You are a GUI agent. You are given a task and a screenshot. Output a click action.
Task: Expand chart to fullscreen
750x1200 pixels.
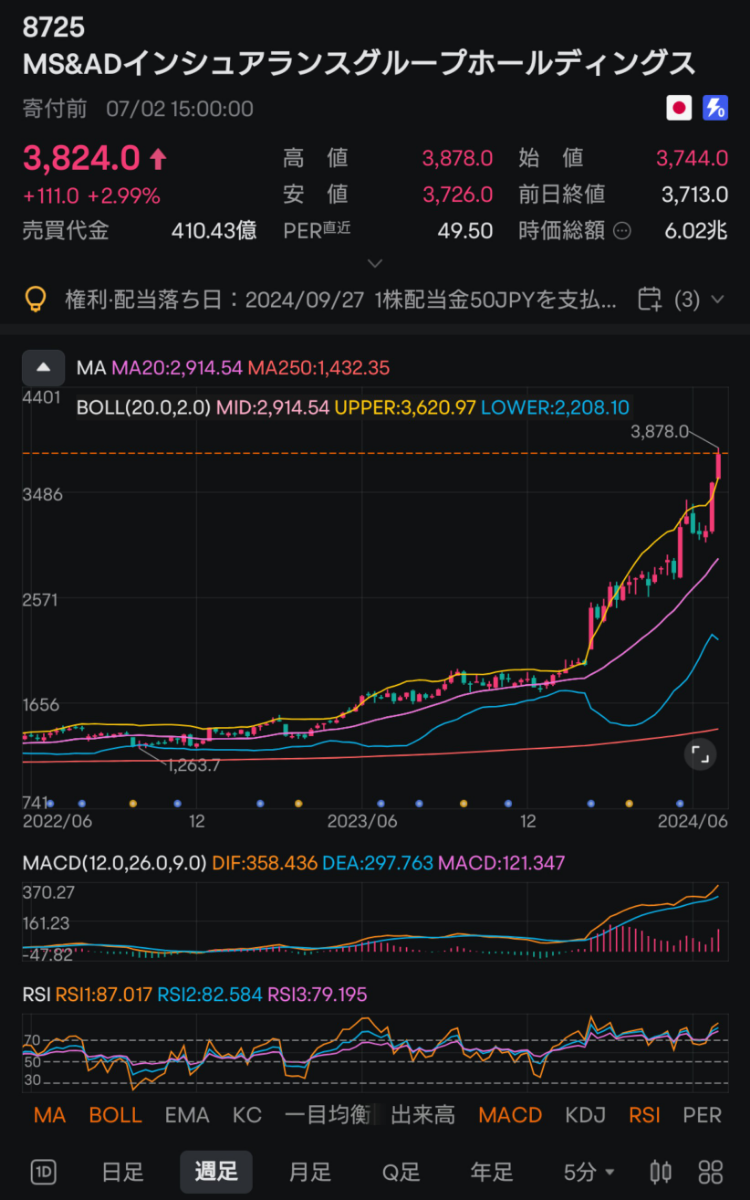(701, 755)
